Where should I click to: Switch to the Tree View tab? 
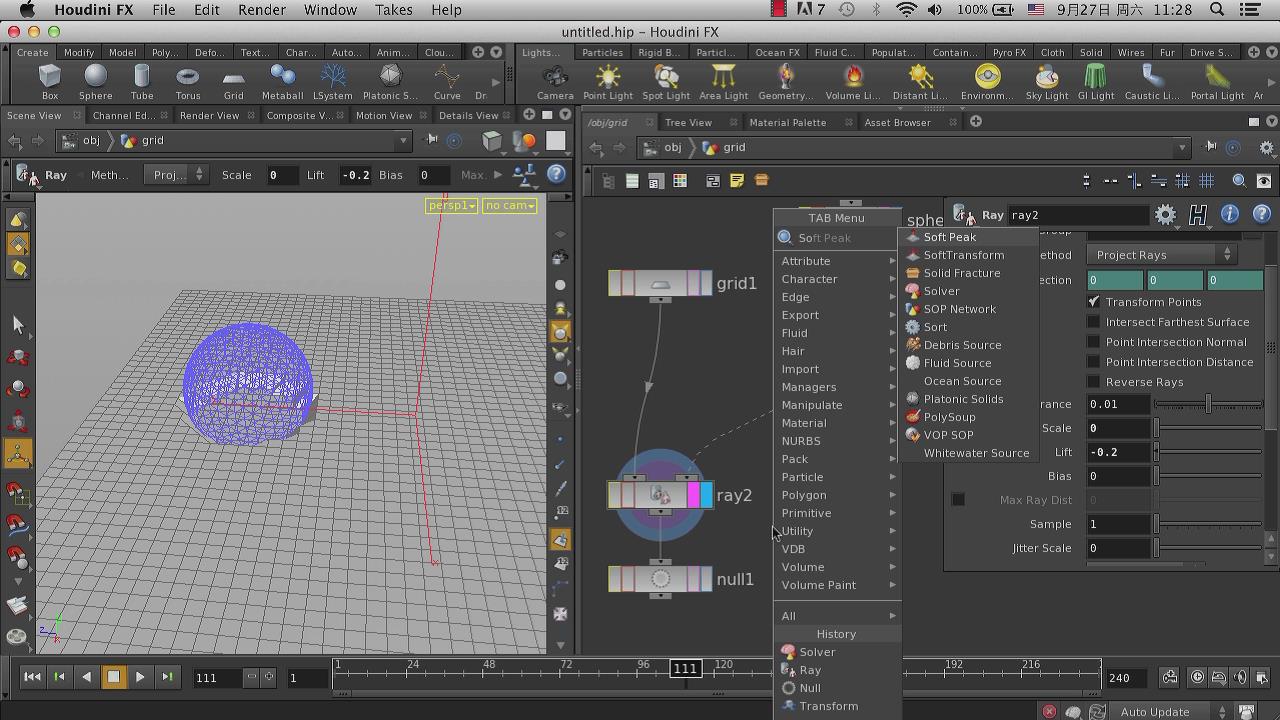click(689, 122)
